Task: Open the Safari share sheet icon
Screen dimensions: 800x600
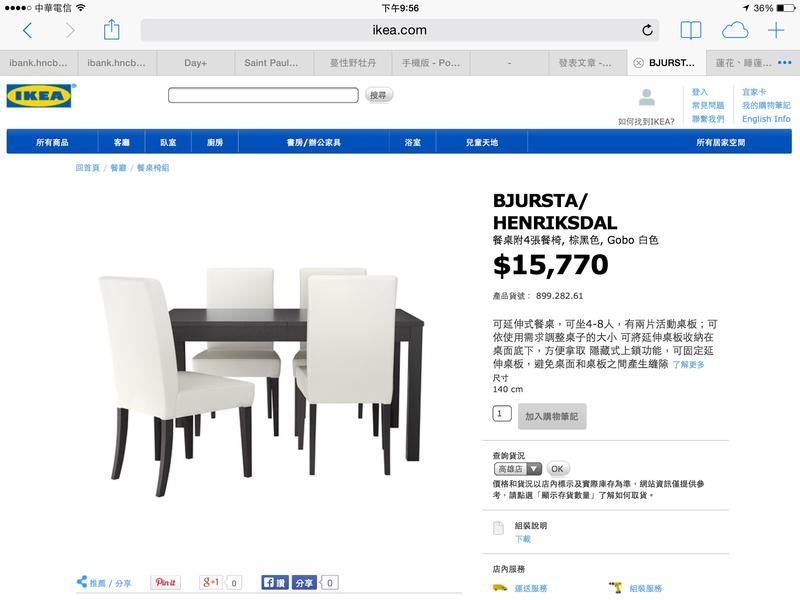Action: pyautogui.click(x=111, y=30)
